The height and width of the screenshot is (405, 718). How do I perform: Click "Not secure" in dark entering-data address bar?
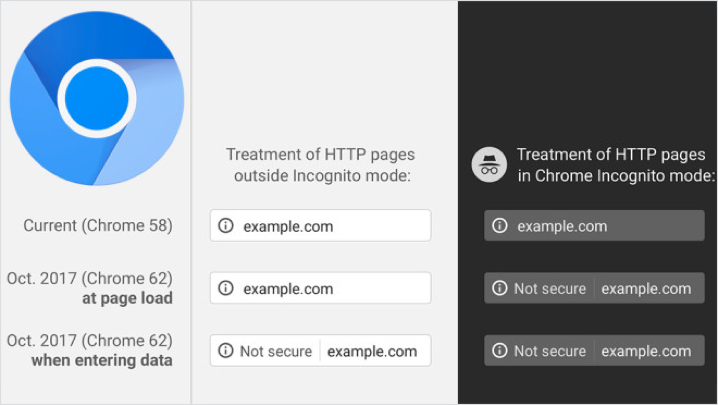(x=549, y=351)
